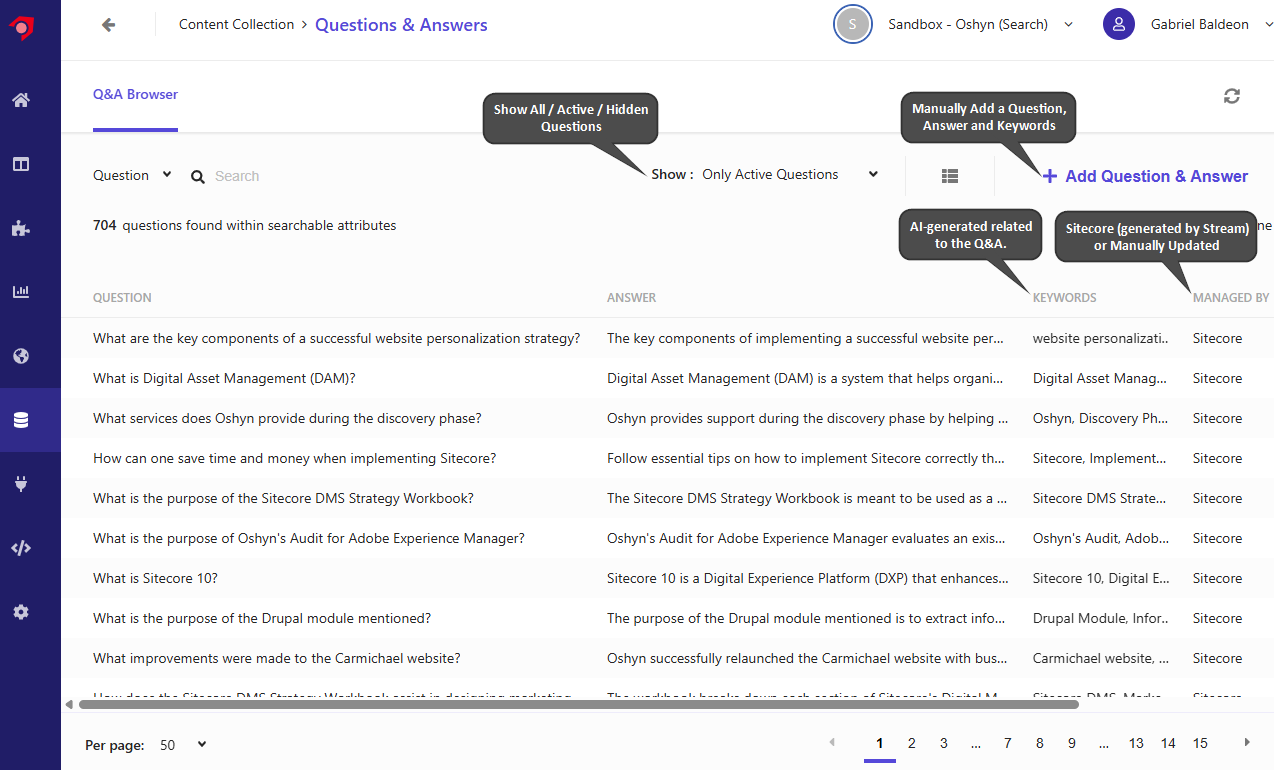Click the globe icon in the sidebar
1274x770 pixels.
21,356
